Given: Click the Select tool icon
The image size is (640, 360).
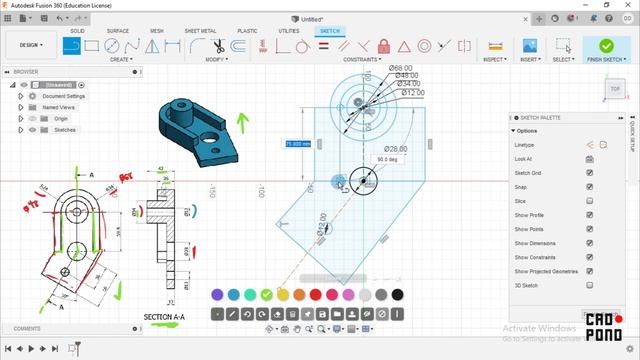Looking at the screenshot, I should pos(563,46).
